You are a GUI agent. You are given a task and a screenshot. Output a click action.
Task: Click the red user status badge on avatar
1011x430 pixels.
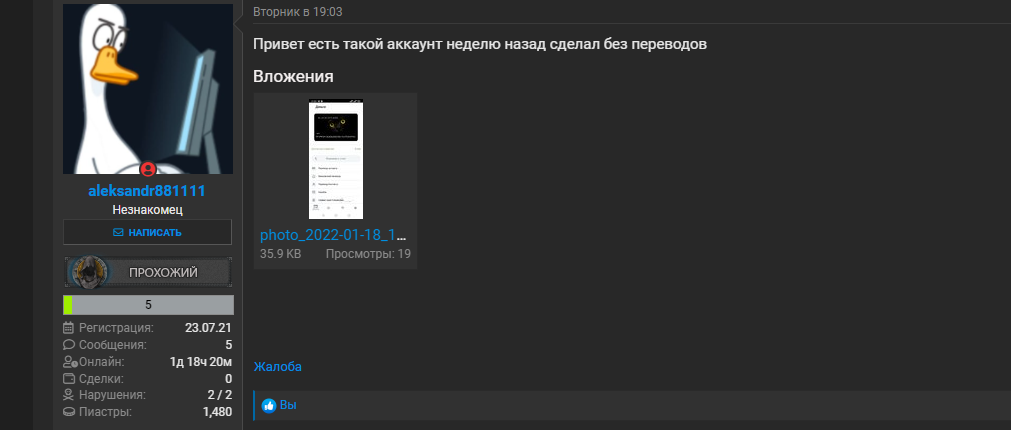(148, 170)
